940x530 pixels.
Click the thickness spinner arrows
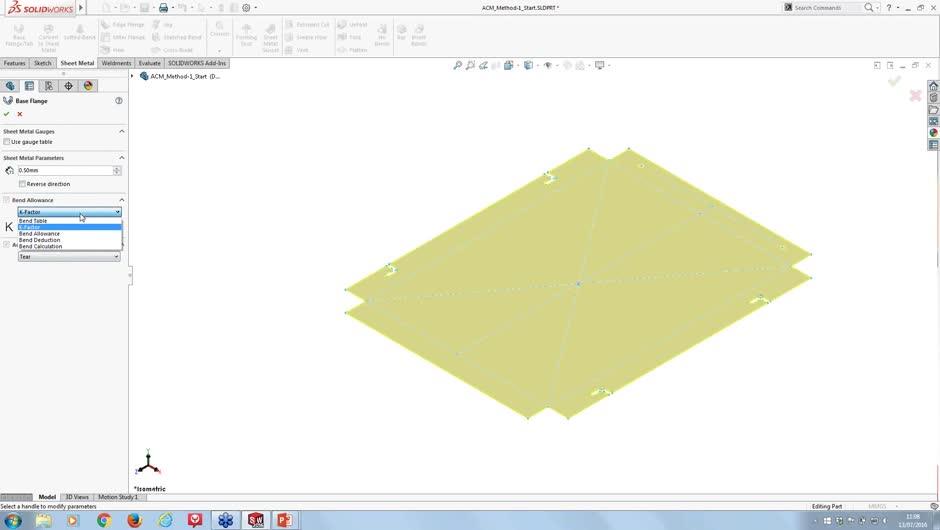(117, 170)
